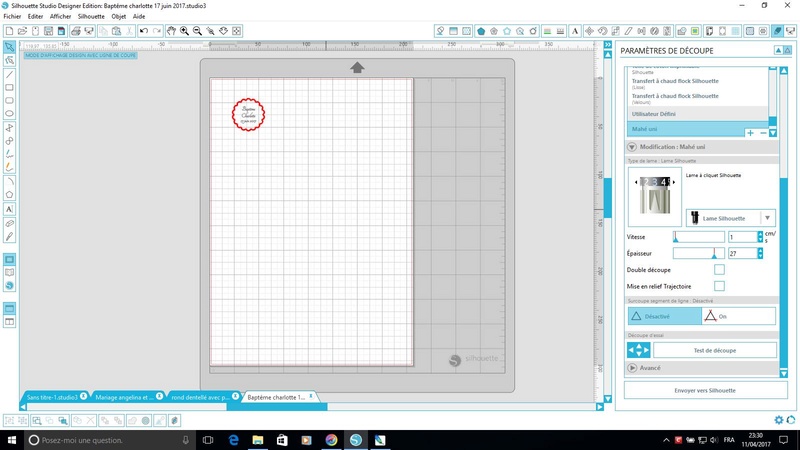Decrease blade setting with left arrow on blade image

(x=636, y=182)
